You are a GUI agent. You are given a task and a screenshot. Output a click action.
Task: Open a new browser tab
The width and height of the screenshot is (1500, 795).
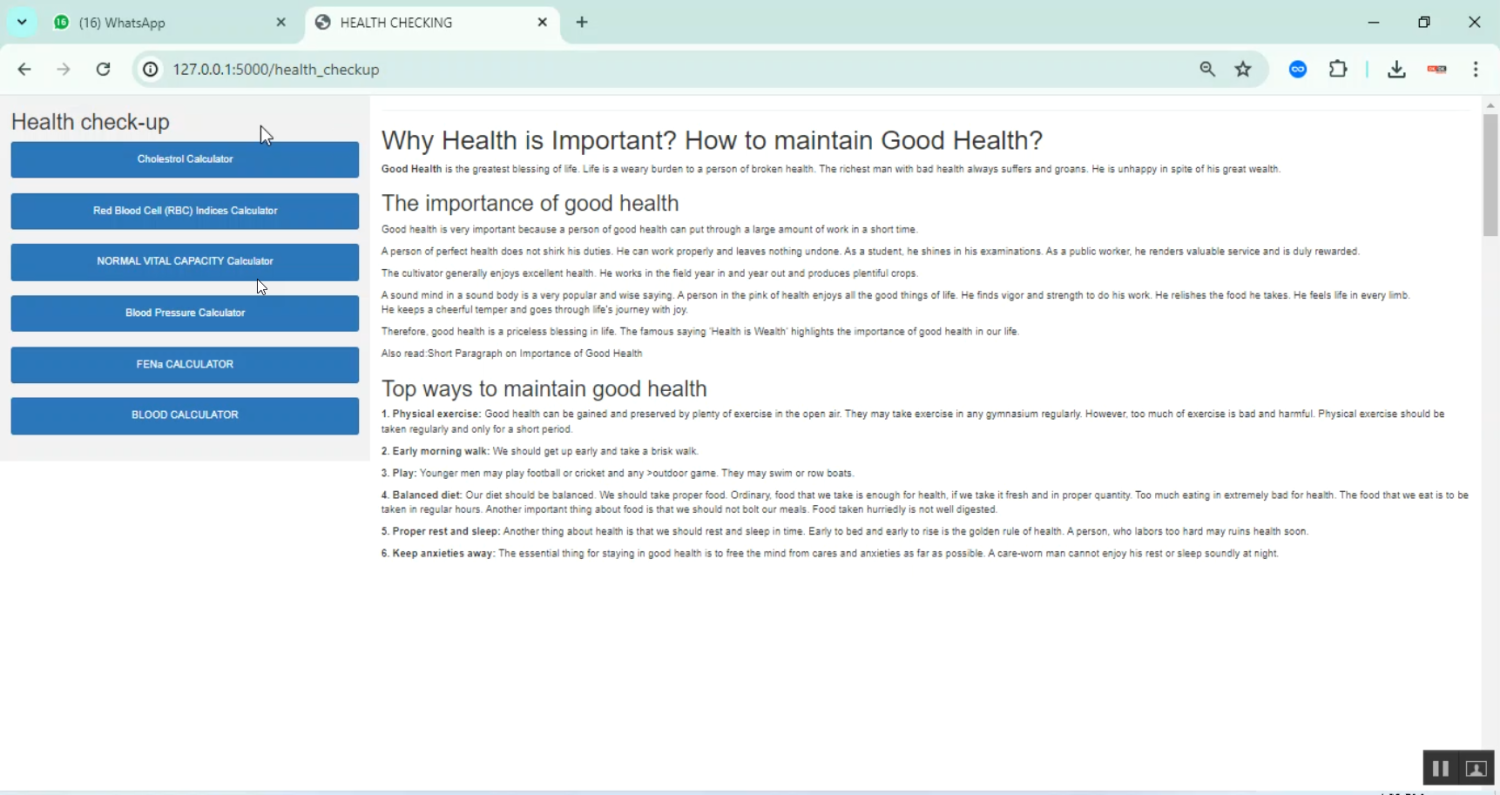click(x=582, y=22)
